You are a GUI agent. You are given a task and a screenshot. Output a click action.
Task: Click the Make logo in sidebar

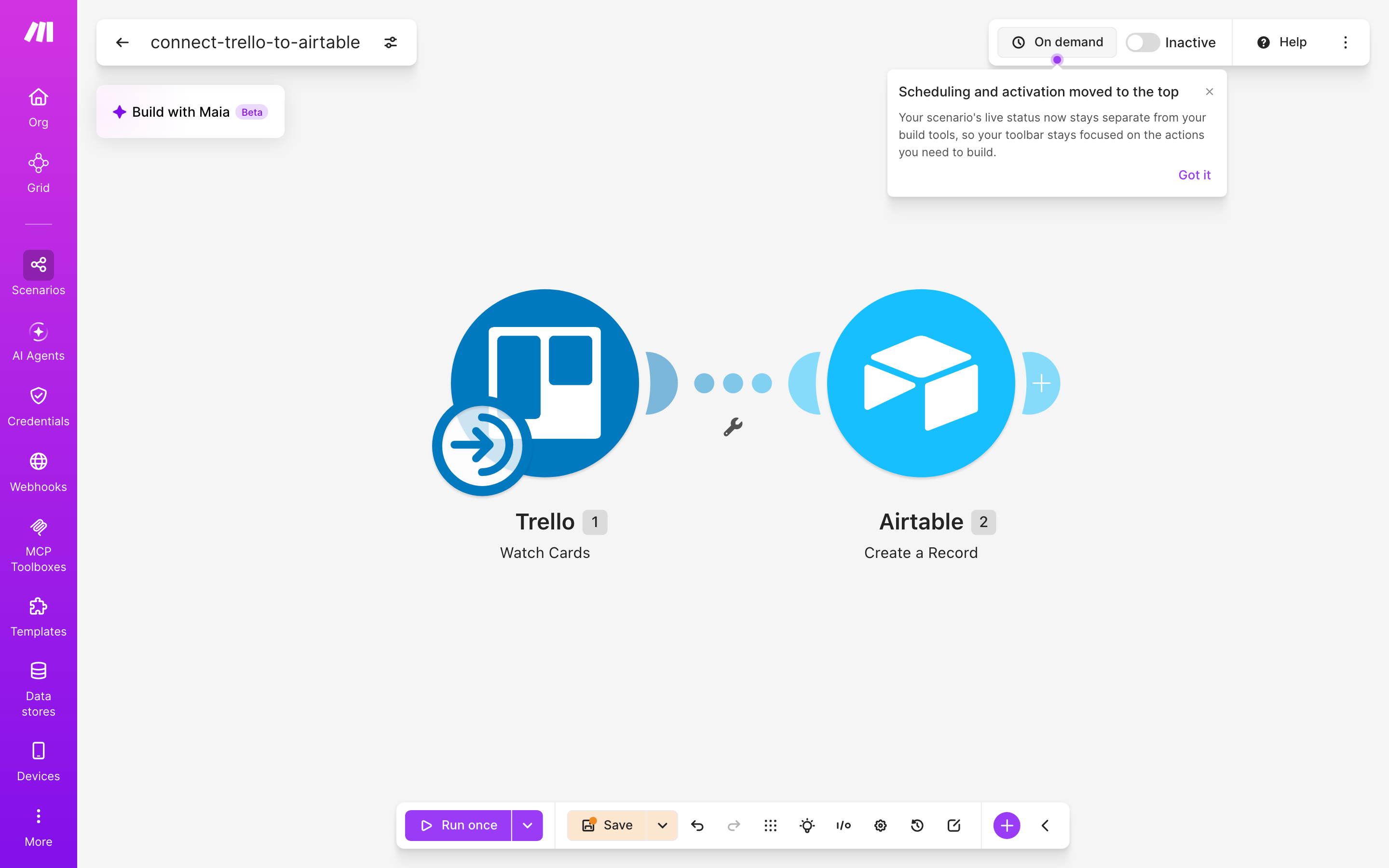point(39,32)
